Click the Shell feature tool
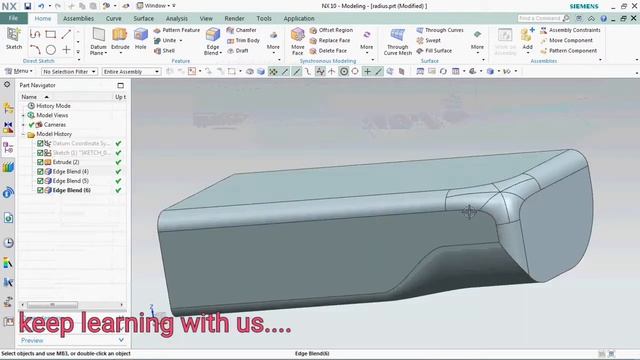The width and height of the screenshot is (640, 360). click(164, 51)
